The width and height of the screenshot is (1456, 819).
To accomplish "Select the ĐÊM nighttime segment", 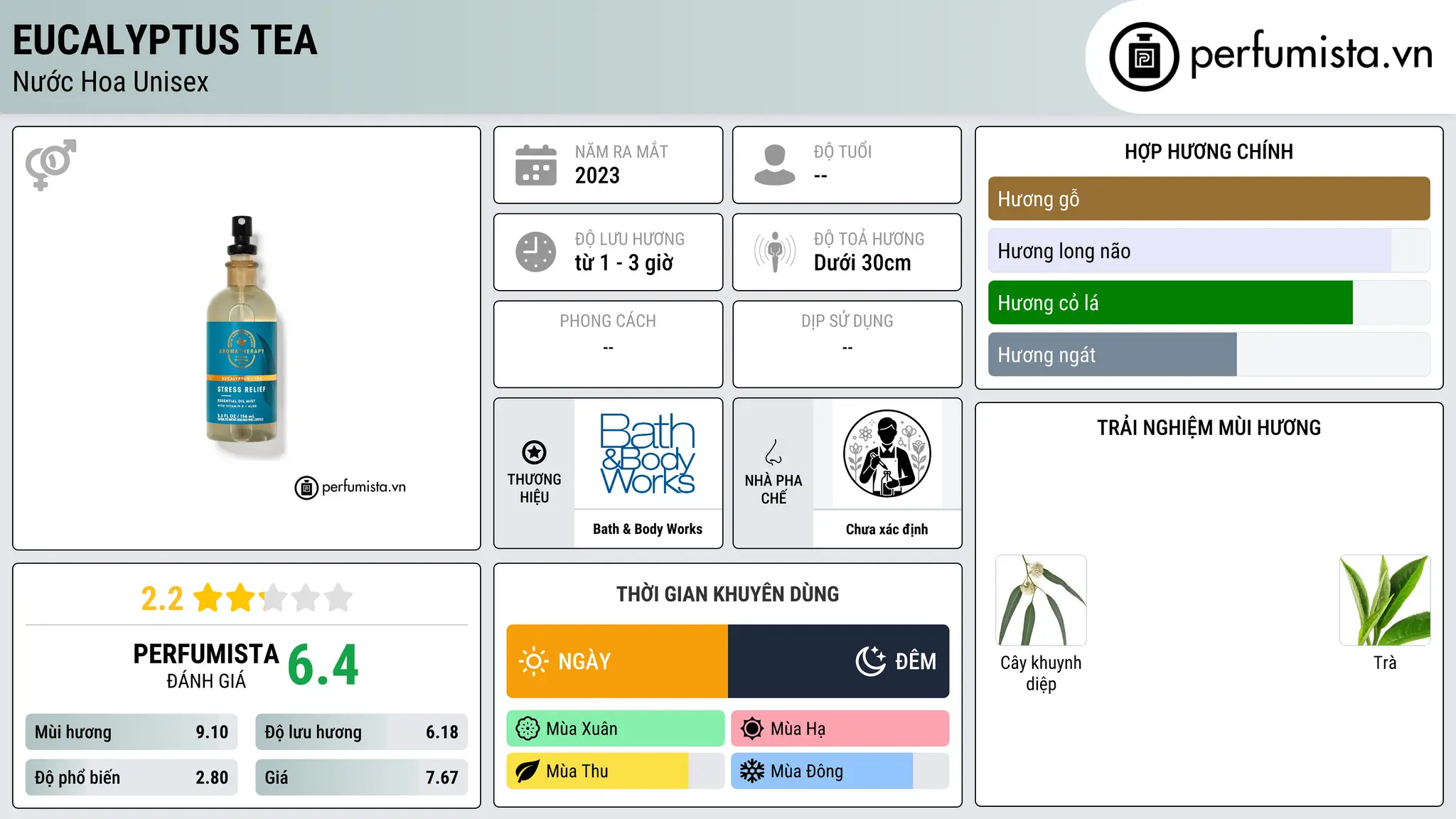I will (839, 661).
